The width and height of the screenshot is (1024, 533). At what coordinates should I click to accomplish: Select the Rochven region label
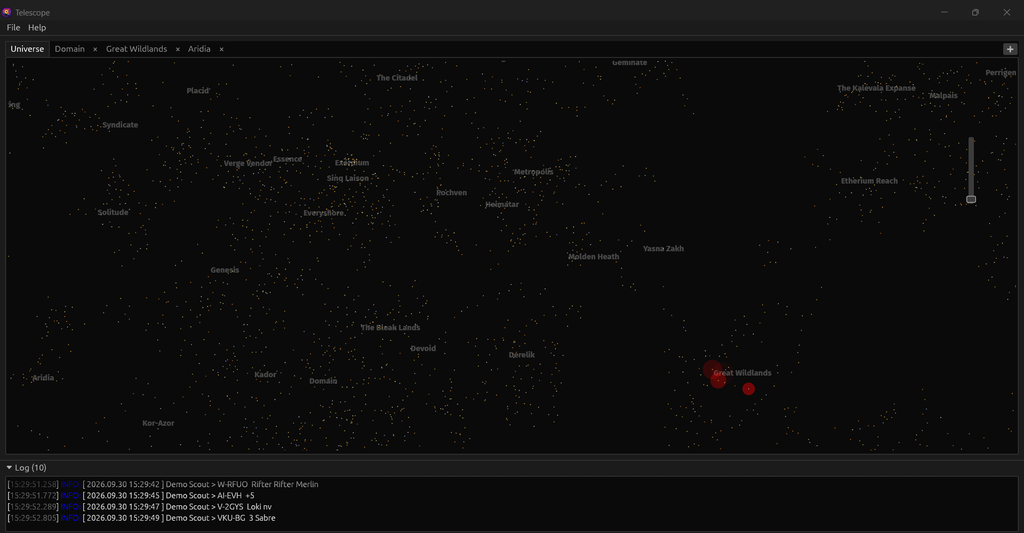[451, 193]
